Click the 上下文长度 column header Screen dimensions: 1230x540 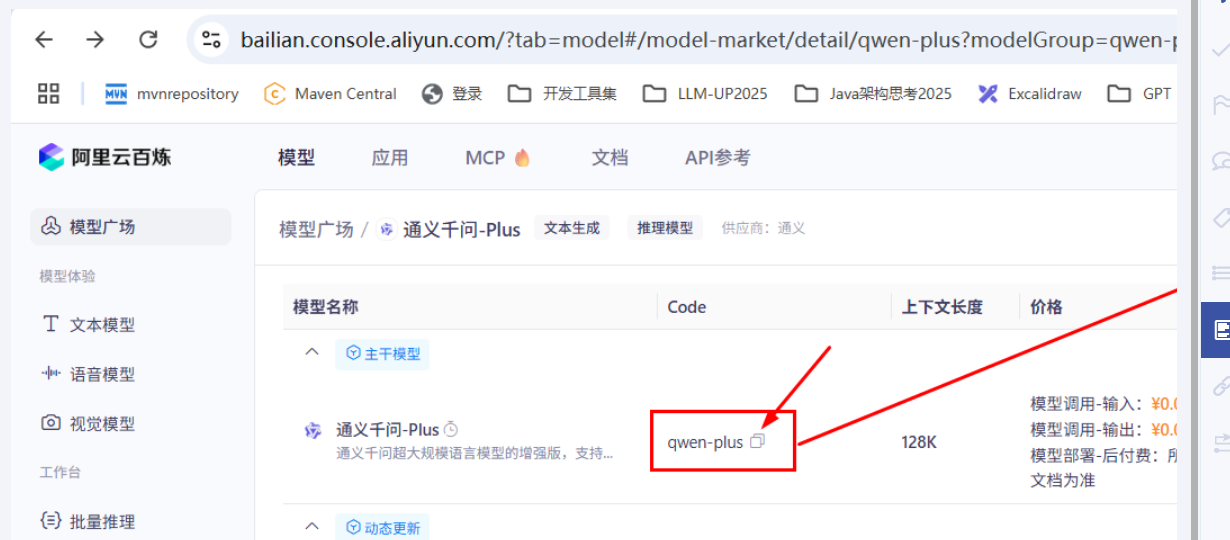click(942, 307)
